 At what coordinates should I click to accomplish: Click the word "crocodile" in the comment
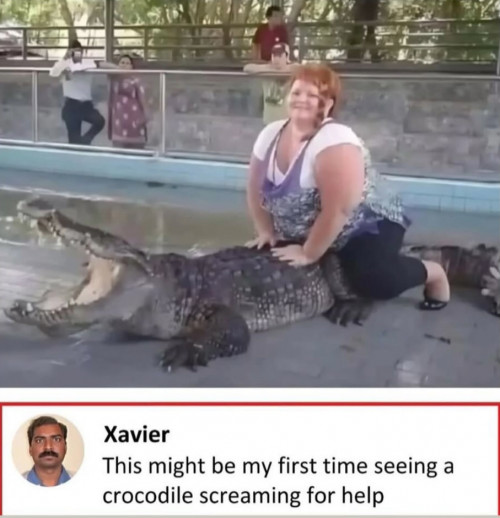click(148, 496)
